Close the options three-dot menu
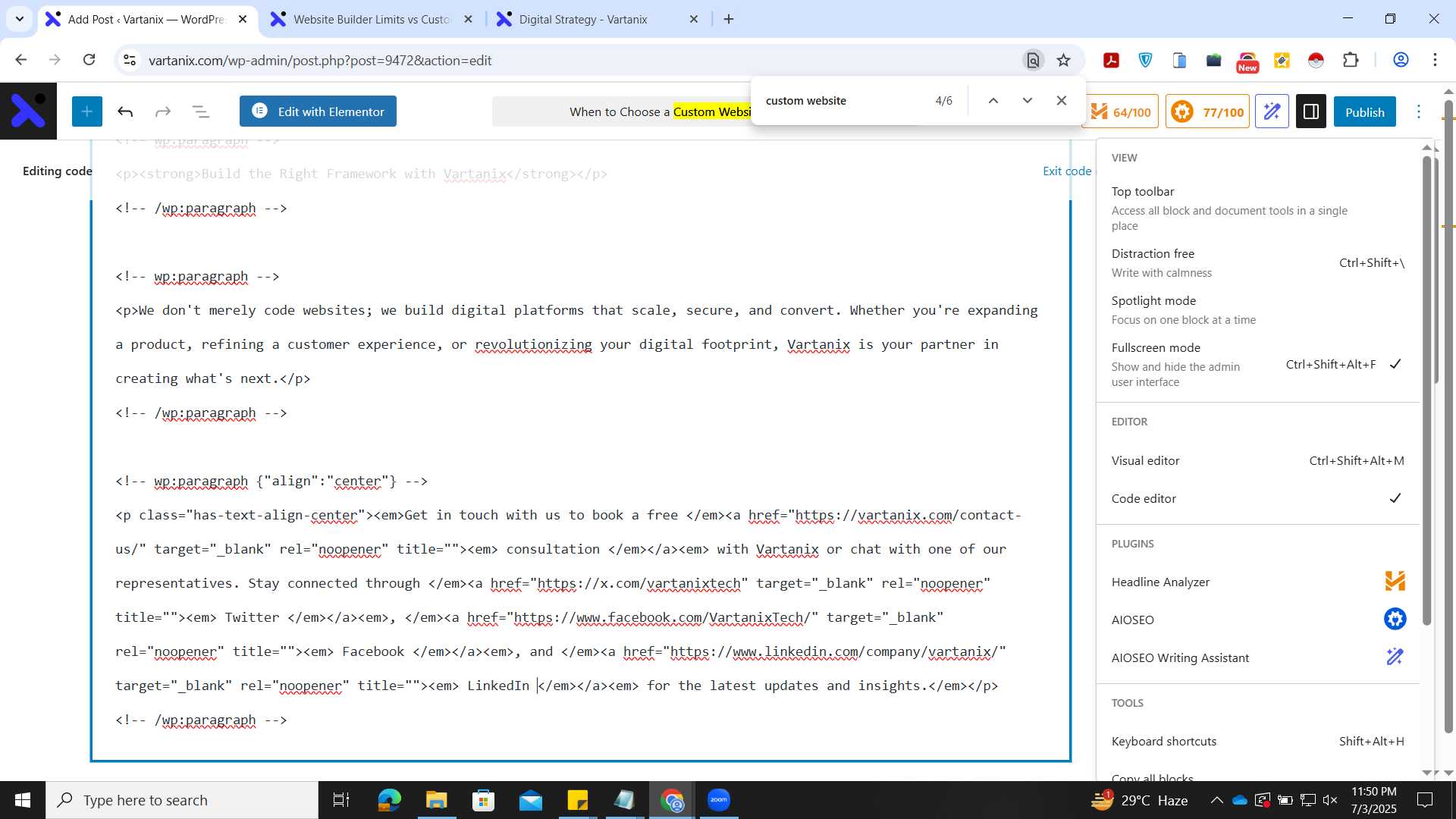1456x819 pixels. tap(1419, 112)
